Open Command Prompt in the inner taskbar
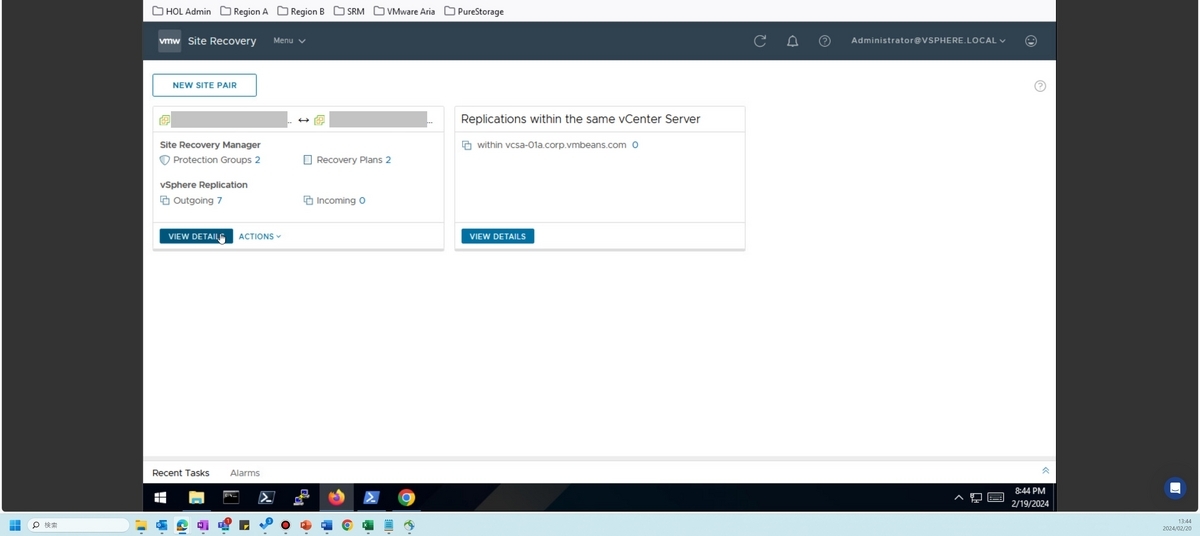1200x536 pixels. pyautogui.click(x=231, y=497)
